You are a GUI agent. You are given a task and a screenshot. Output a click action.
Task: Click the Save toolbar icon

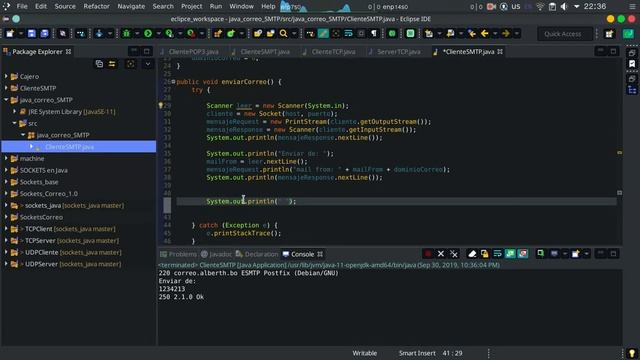tap(31, 33)
